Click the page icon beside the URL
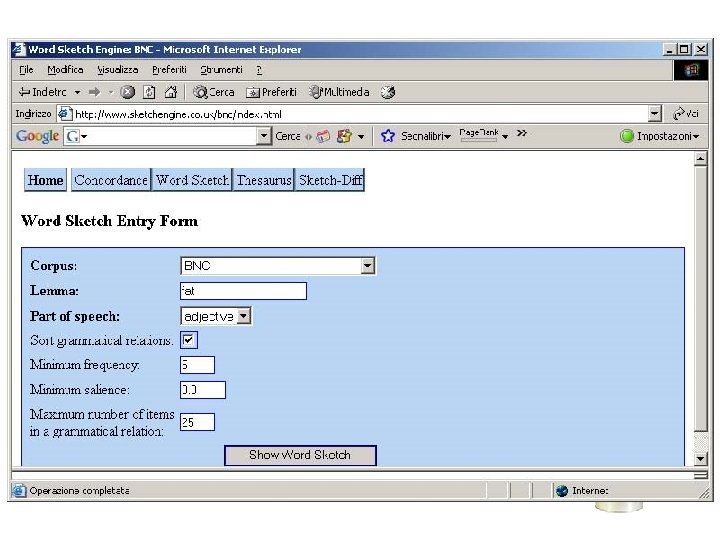Screen dimensions: 720x540 click(x=65, y=113)
